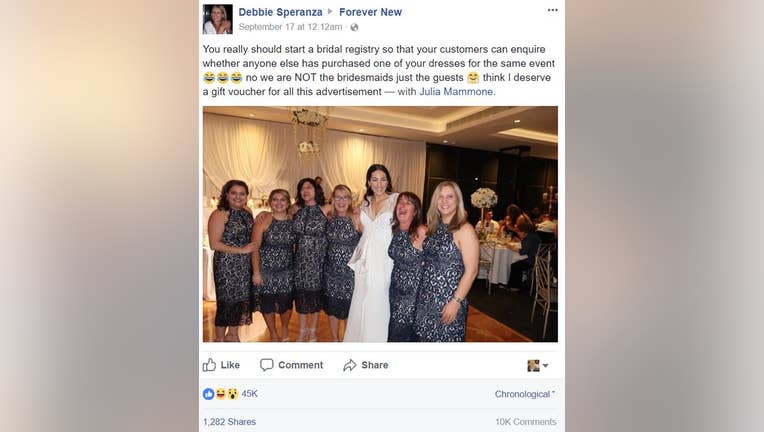
Task: Click the Comment speech bubble icon
Action: (267, 365)
